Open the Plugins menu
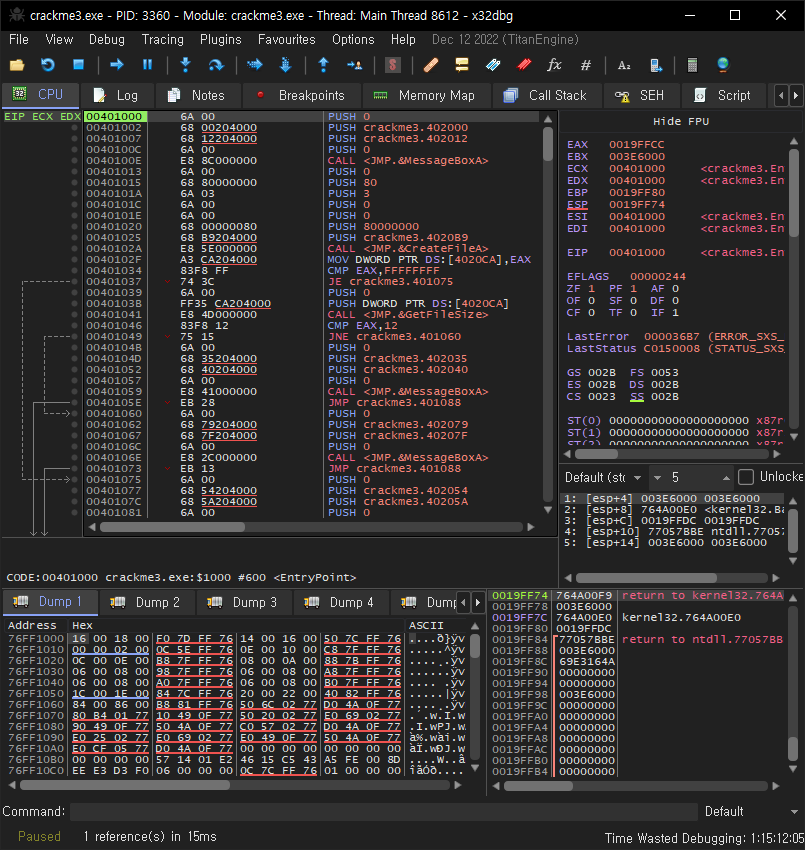This screenshot has height=850, width=805. point(220,39)
